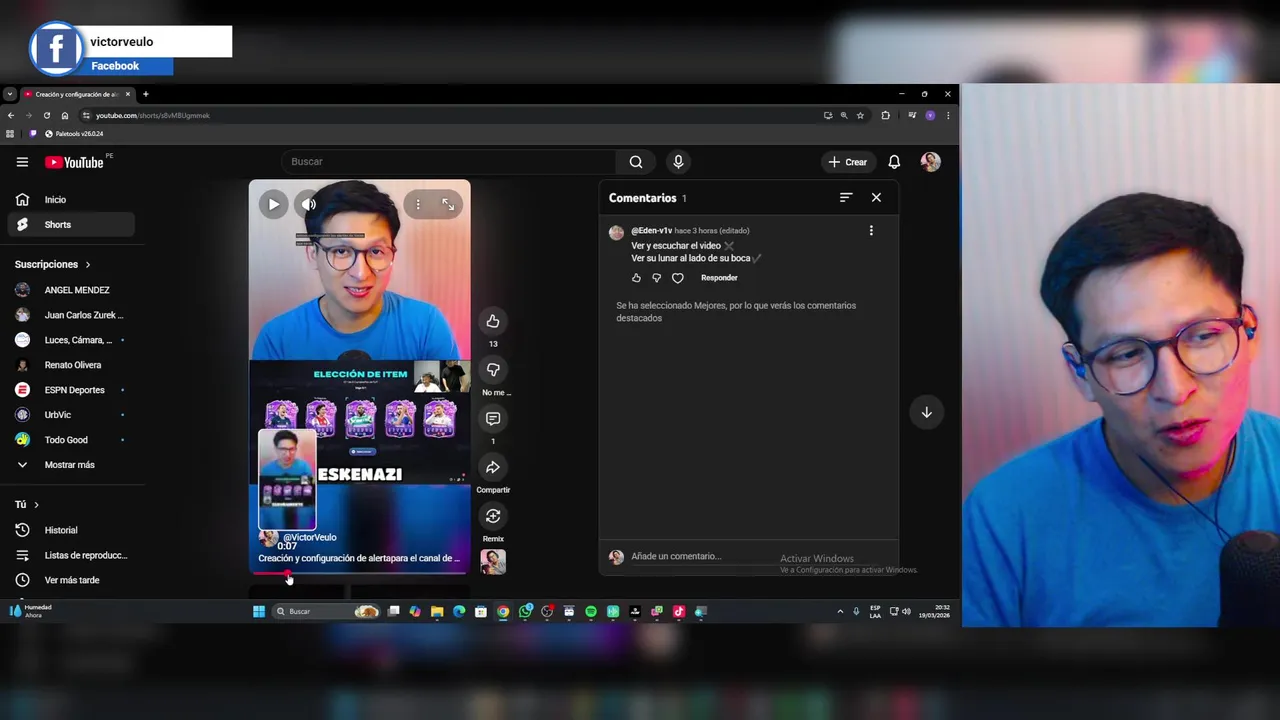This screenshot has height=720, width=1280.
Task: Open the taskbar volume control
Action: pos(906,611)
